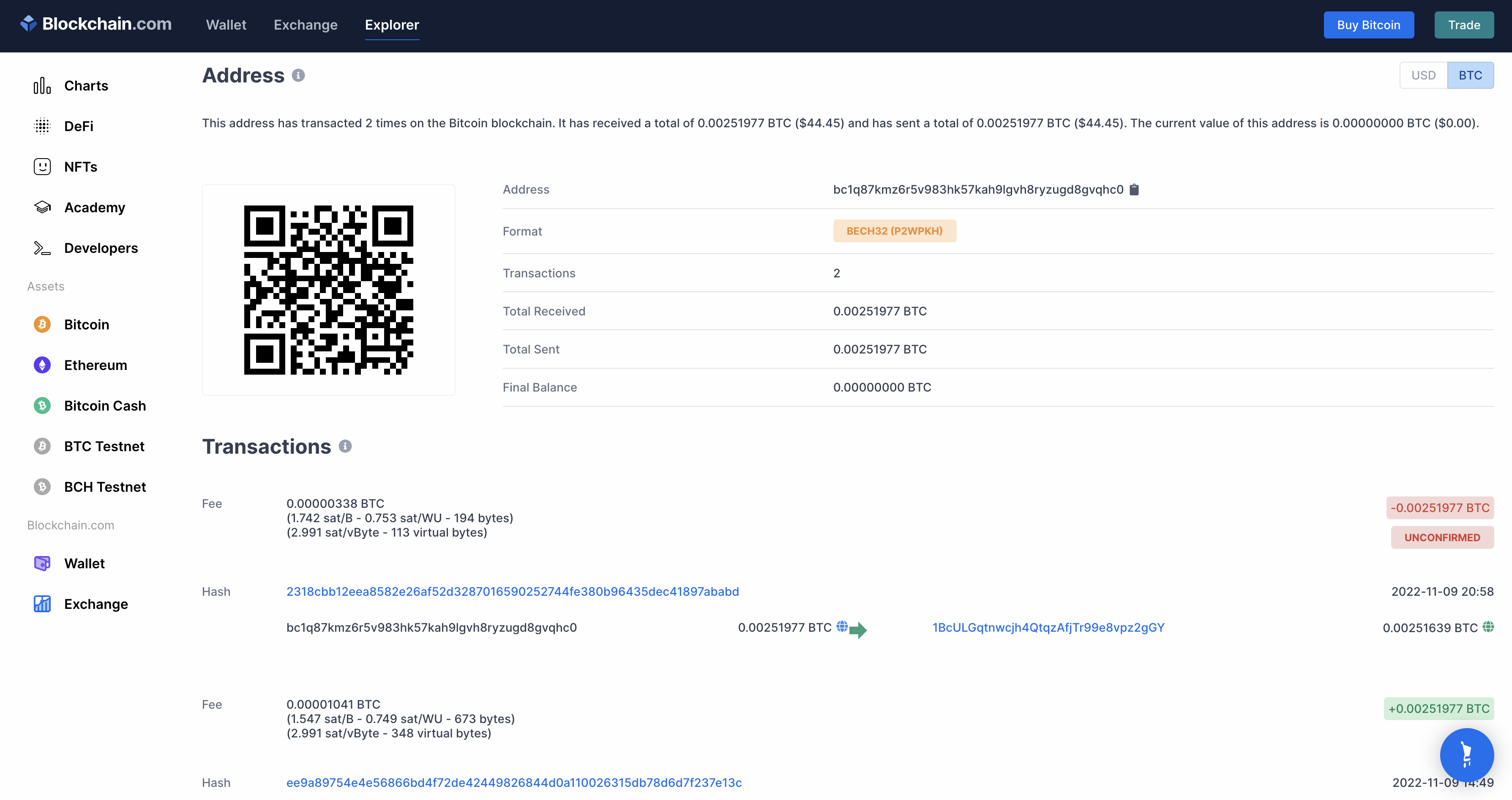Select the Bitcoin Cash asset icon
Screen dimensions: 1512x800
pyautogui.click(x=42, y=406)
